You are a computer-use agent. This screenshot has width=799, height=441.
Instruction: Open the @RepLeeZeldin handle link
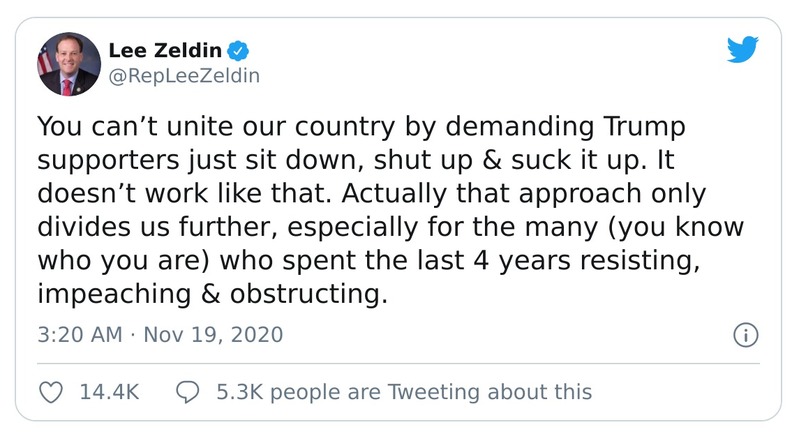(x=184, y=76)
